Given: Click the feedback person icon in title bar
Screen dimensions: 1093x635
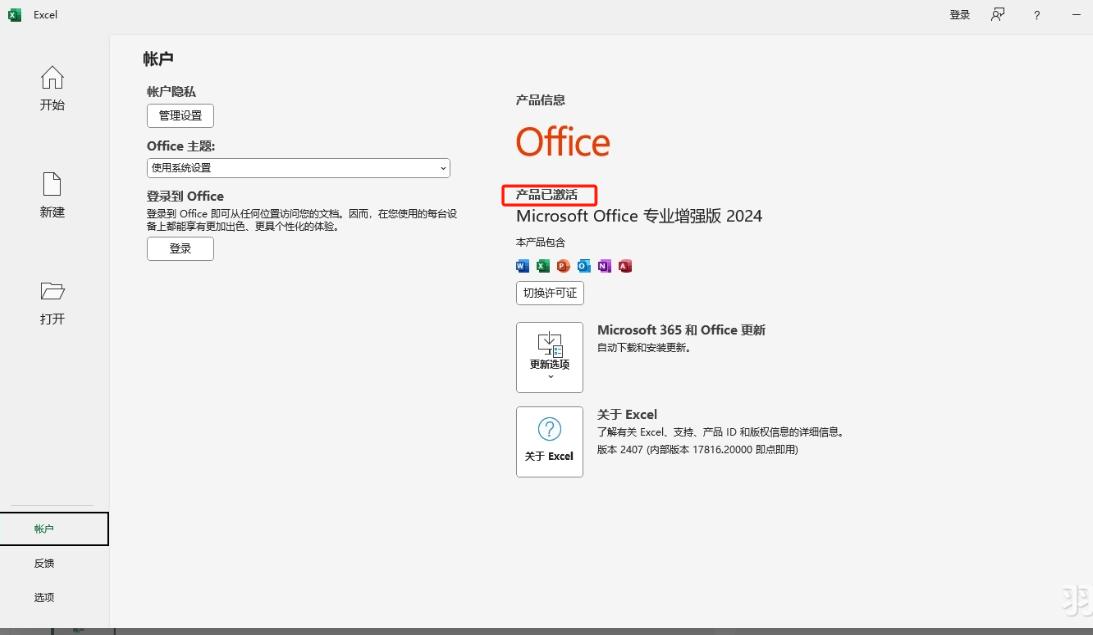Looking at the screenshot, I should [998, 15].
